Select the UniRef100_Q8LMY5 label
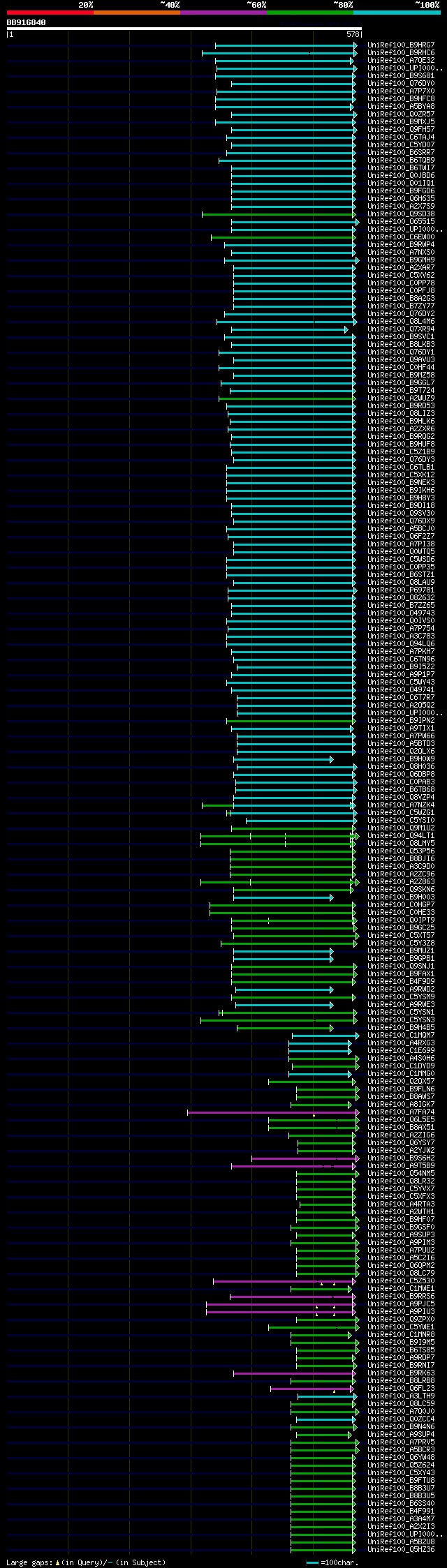Image resolution: width=447 pixels, height=1568 pixels. [x=401, y=843]
